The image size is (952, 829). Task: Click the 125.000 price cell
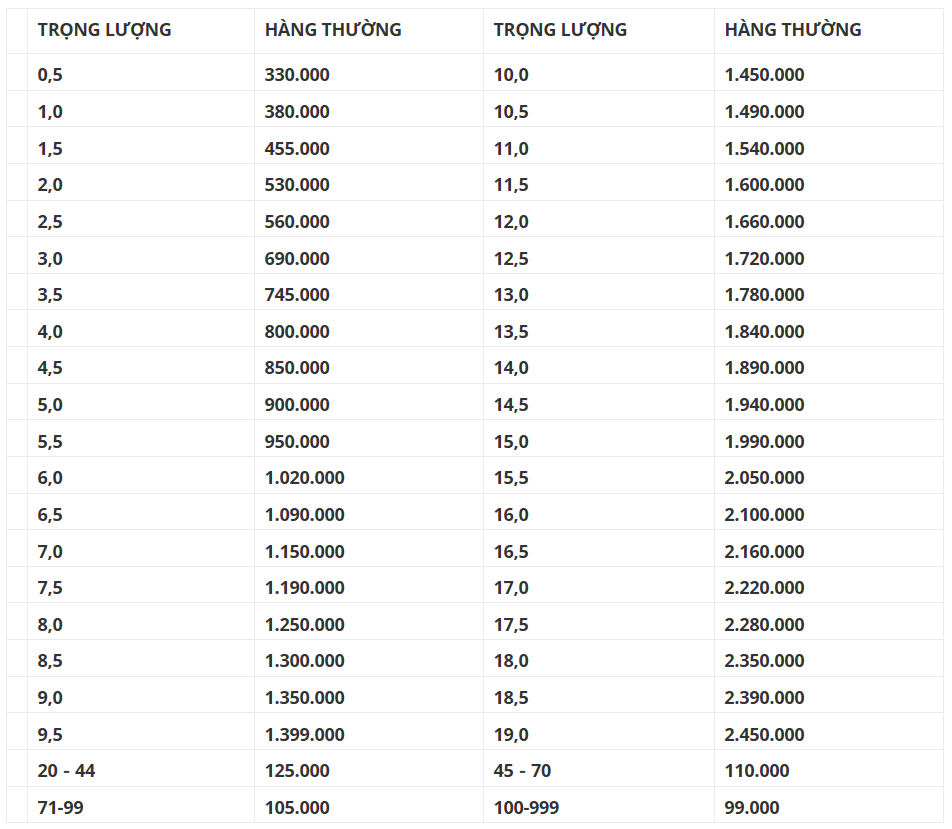pyautogui.click(x=297, y=771)
